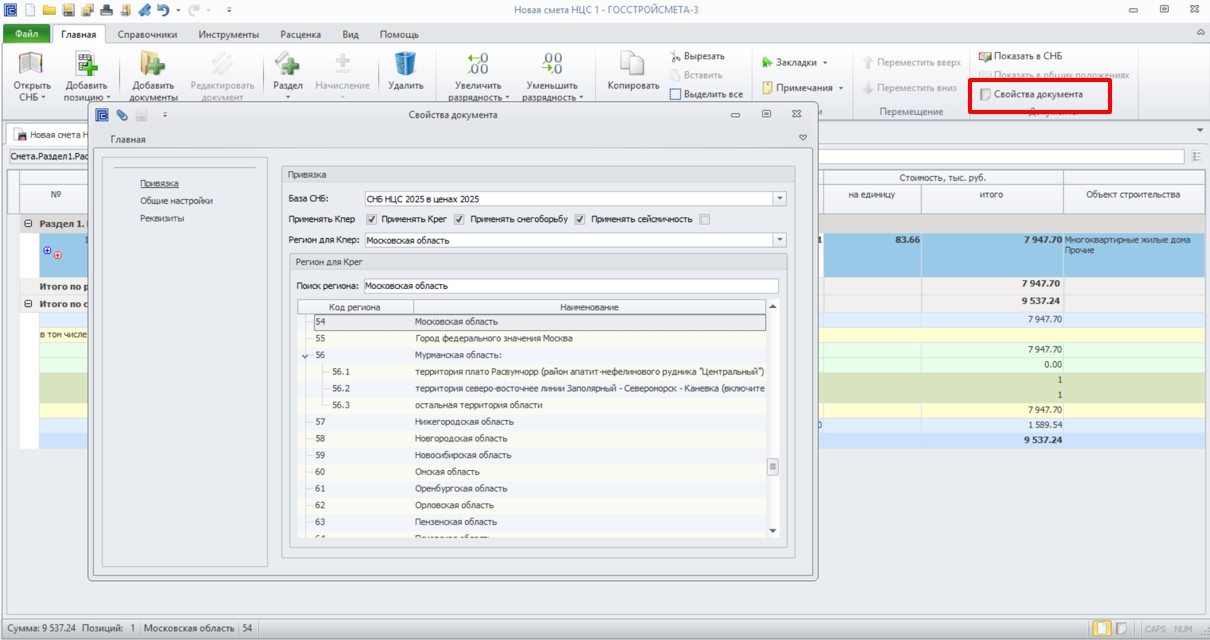Collapse the Мурманская область tree node

click(x=306, y=355)
